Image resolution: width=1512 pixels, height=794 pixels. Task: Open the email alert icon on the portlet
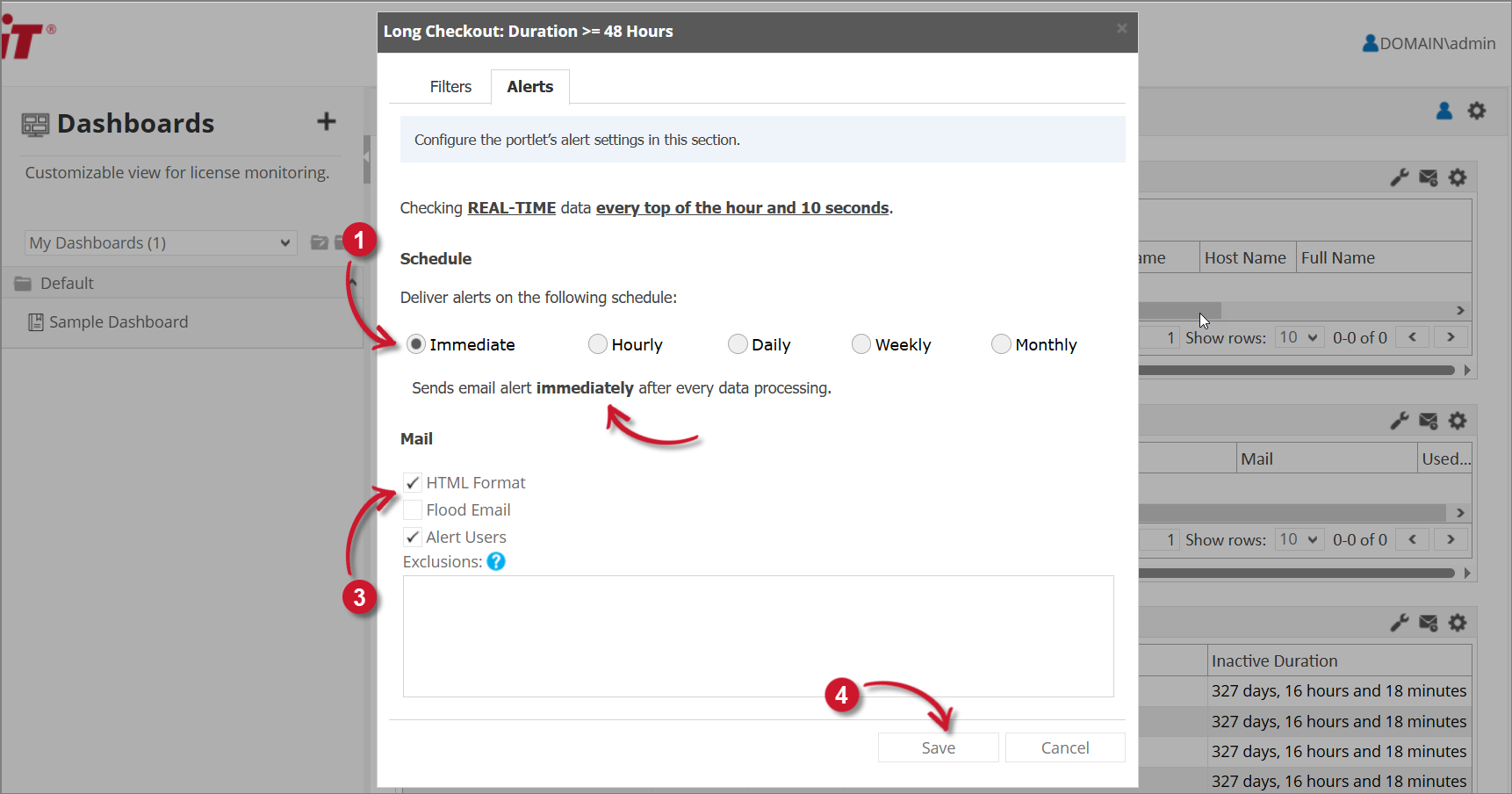(1429, 177)
